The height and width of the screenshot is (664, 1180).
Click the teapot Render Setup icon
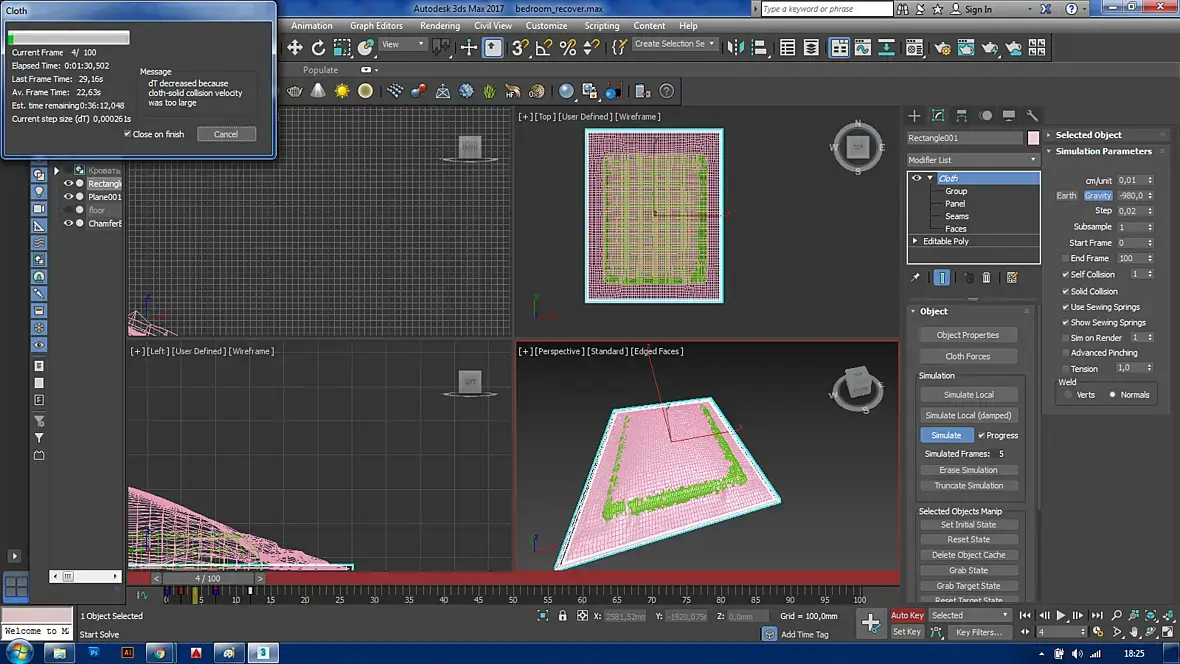pos(942,47)
